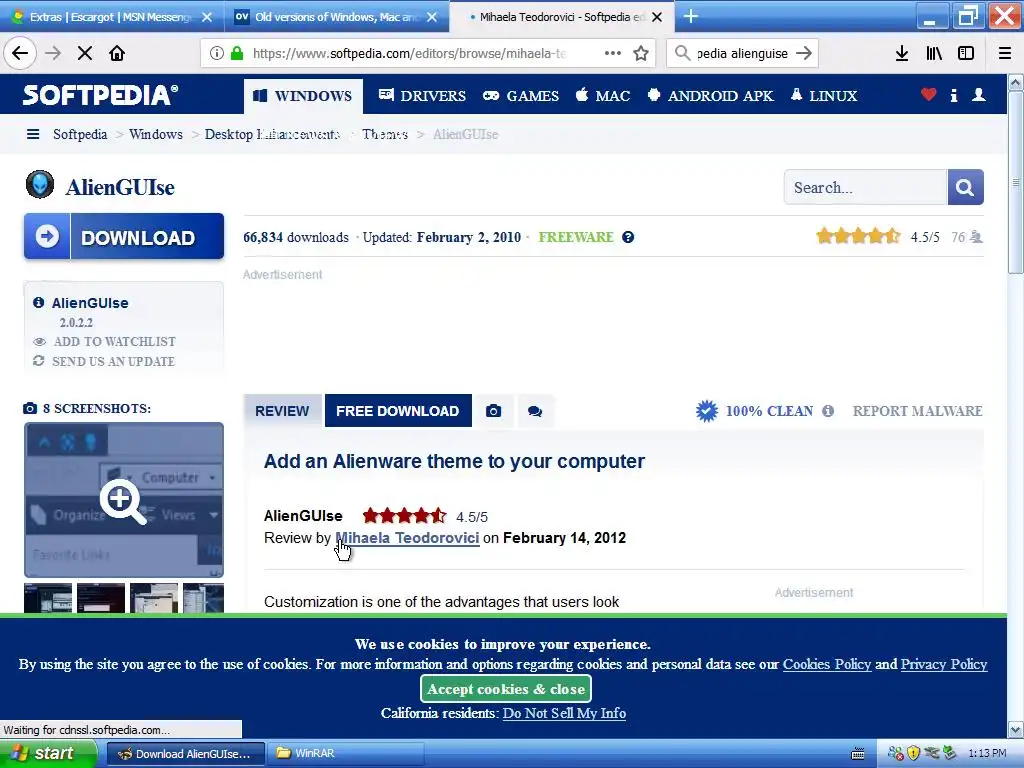
Task: Toggle the sidebar view icon
Action: click(x=966, y=54)
